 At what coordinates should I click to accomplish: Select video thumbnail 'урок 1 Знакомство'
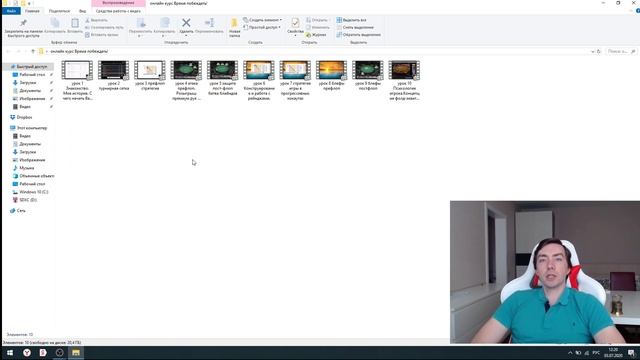77,70
